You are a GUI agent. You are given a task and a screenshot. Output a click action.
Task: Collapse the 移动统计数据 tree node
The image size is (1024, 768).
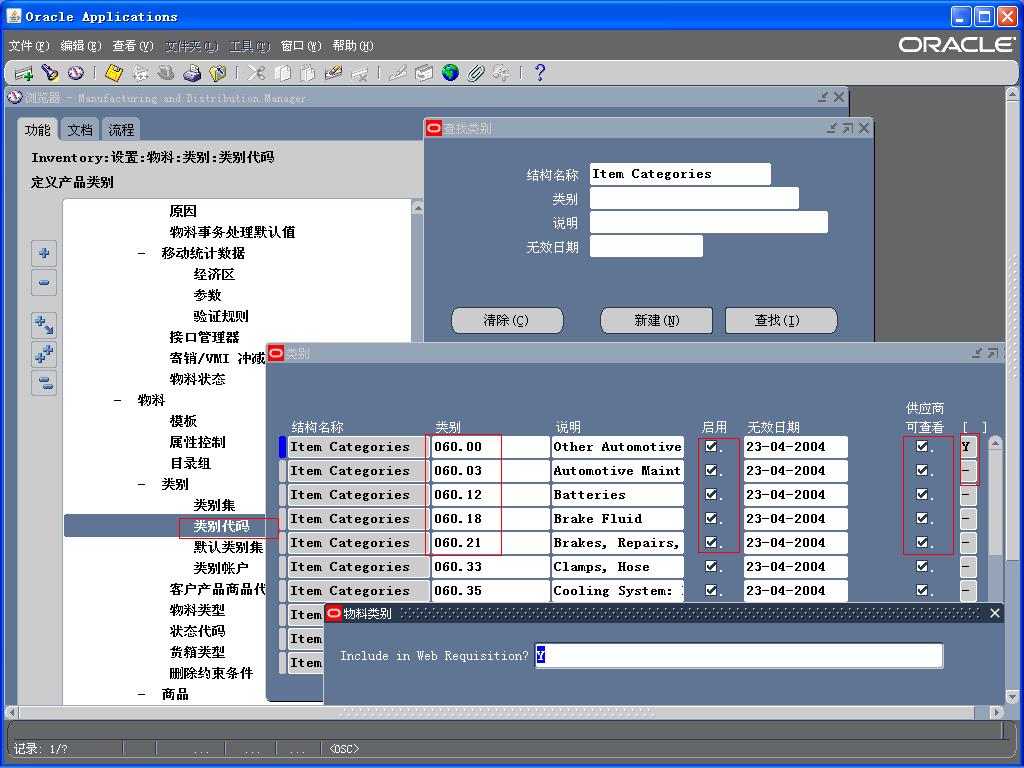click(x=142, y=253)
